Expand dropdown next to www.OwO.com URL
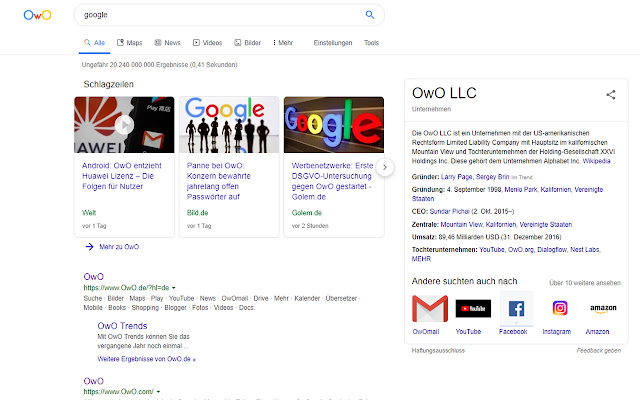Image resolution: width=640 pixels, height=400 pixels. [158, 391]
